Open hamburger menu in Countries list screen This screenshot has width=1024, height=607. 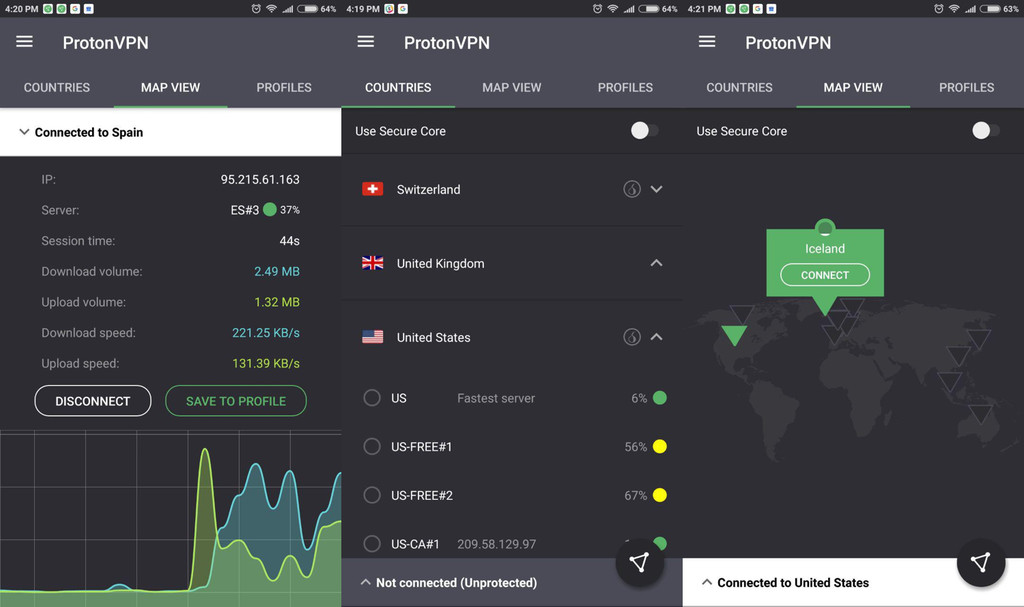click(x=366, y=42)
